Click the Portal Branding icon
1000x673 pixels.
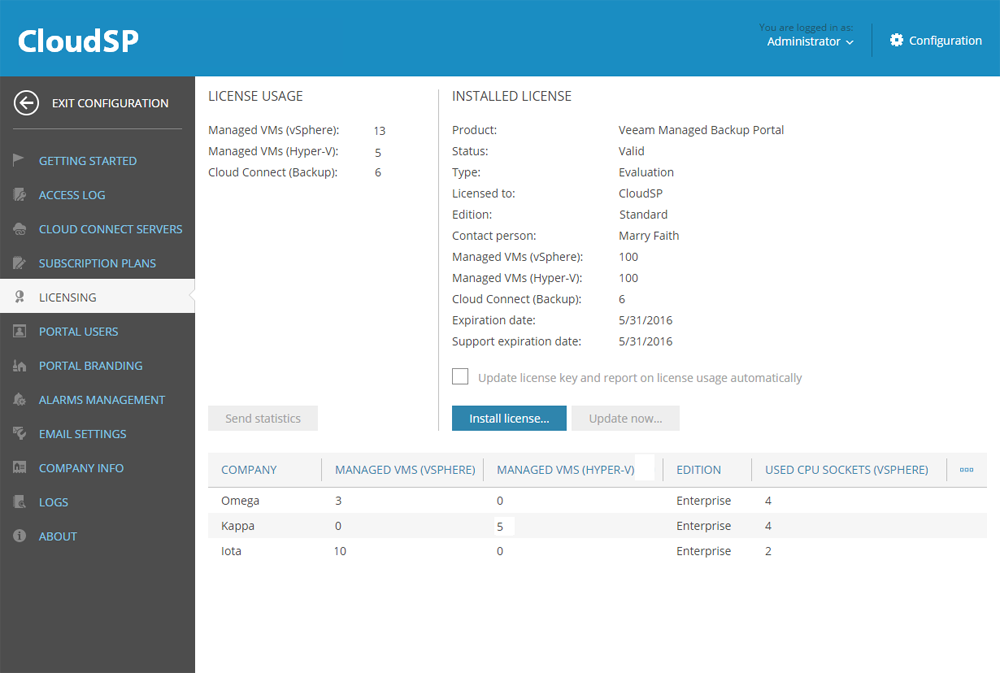click(x=19, y=366)
